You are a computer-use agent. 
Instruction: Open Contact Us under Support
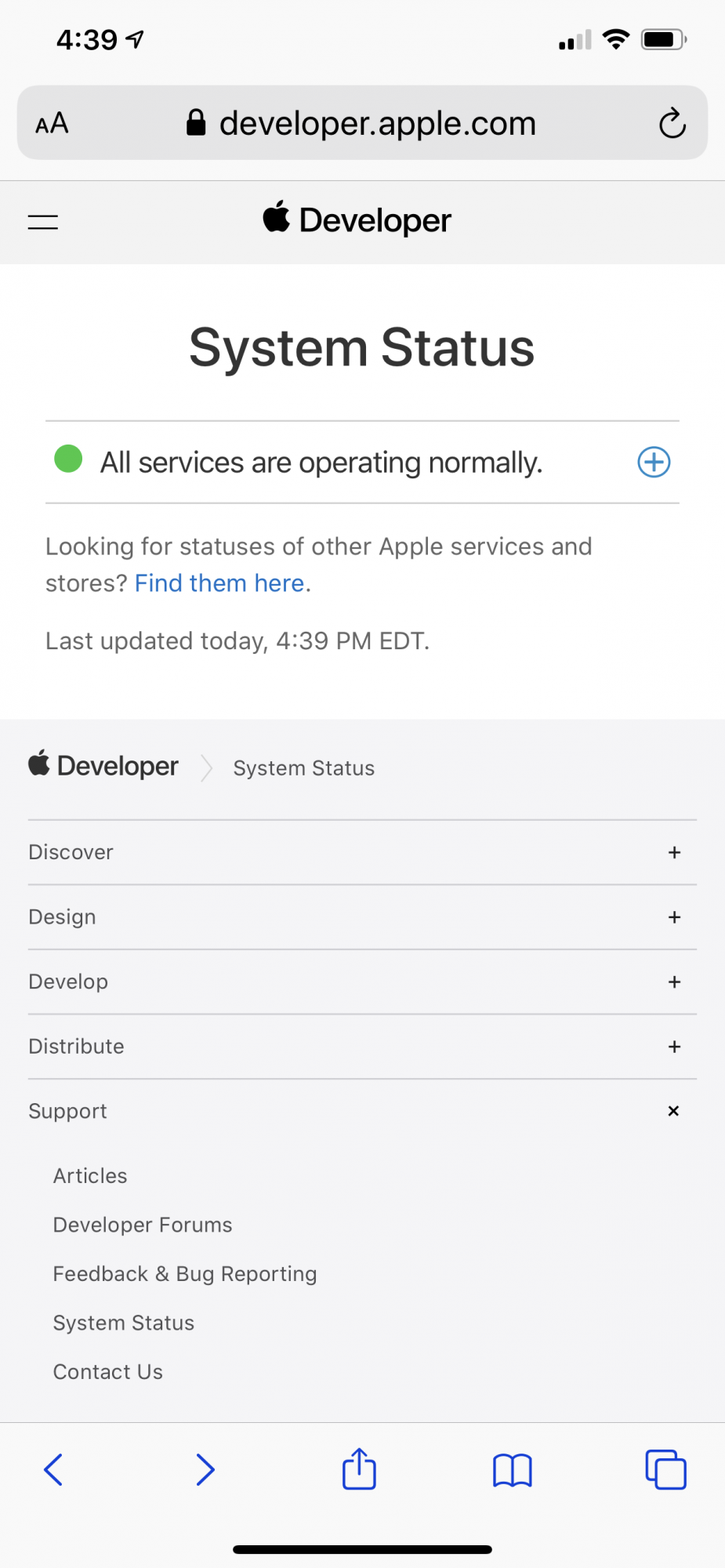pyautogui.click(x=108, y=1372)
